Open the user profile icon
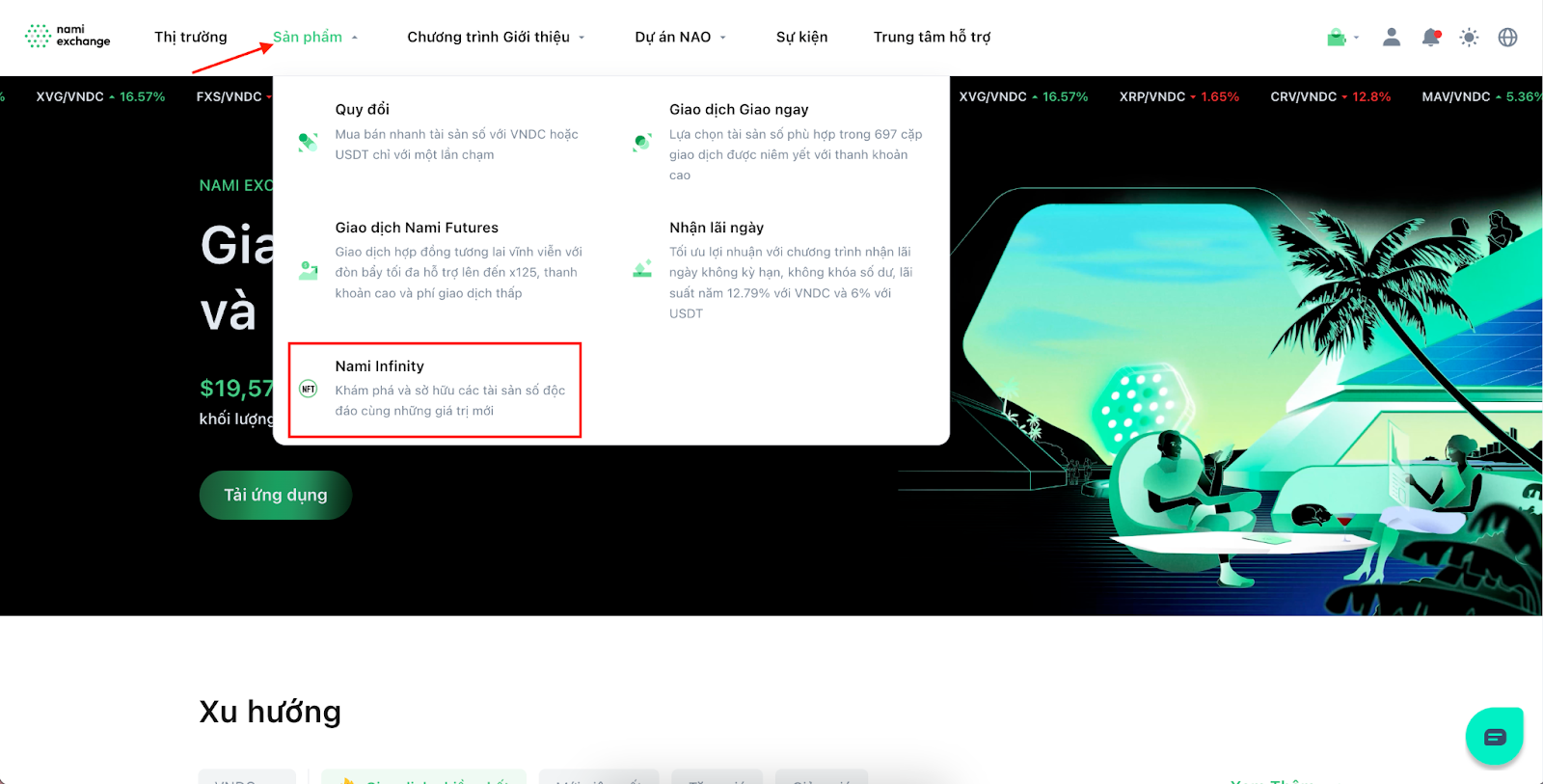 (x=1391, y=37)
